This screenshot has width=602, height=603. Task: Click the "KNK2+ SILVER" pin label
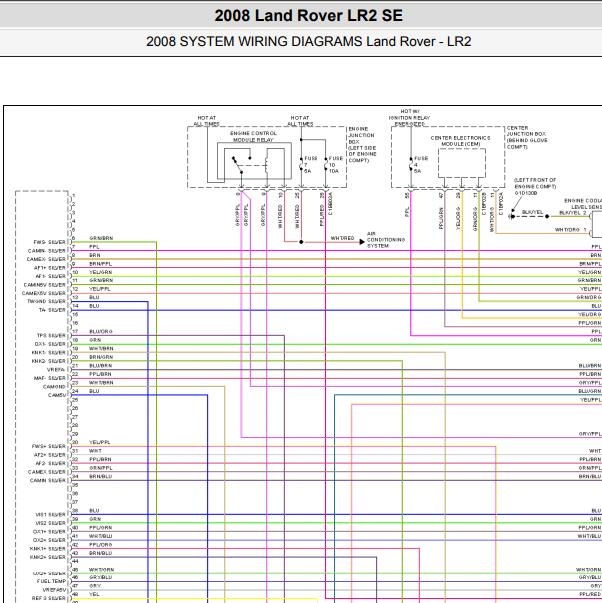pos(48,557)
